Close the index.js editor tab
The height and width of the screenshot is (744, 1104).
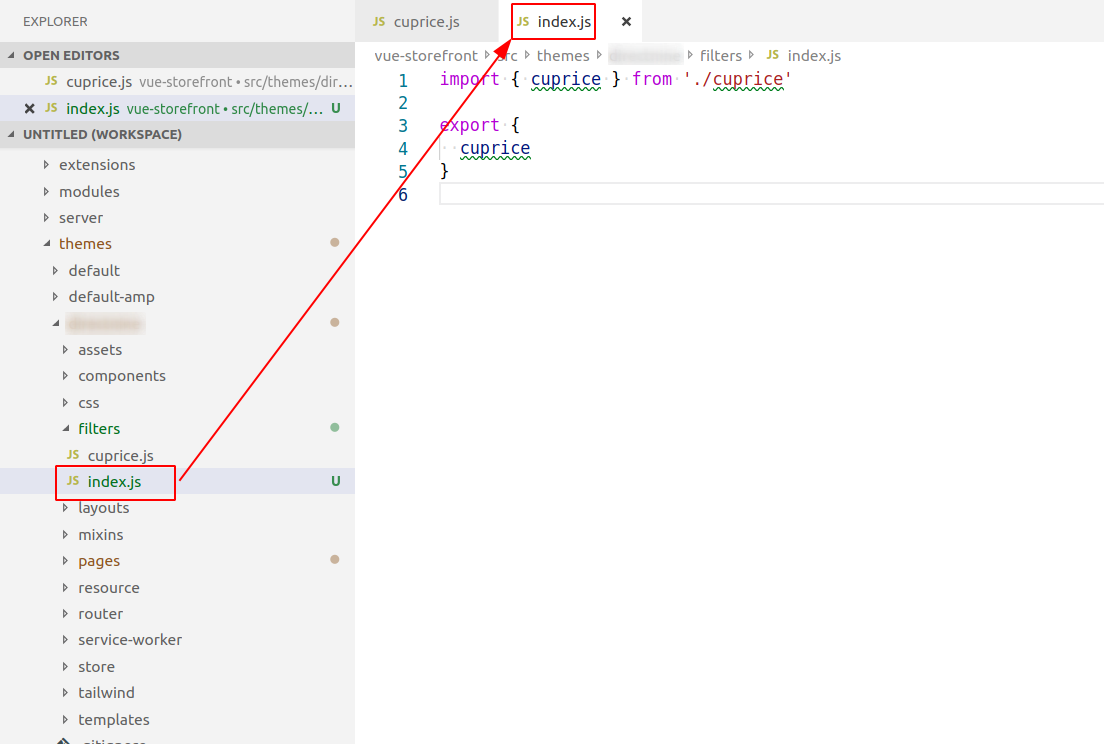point(626,21)
